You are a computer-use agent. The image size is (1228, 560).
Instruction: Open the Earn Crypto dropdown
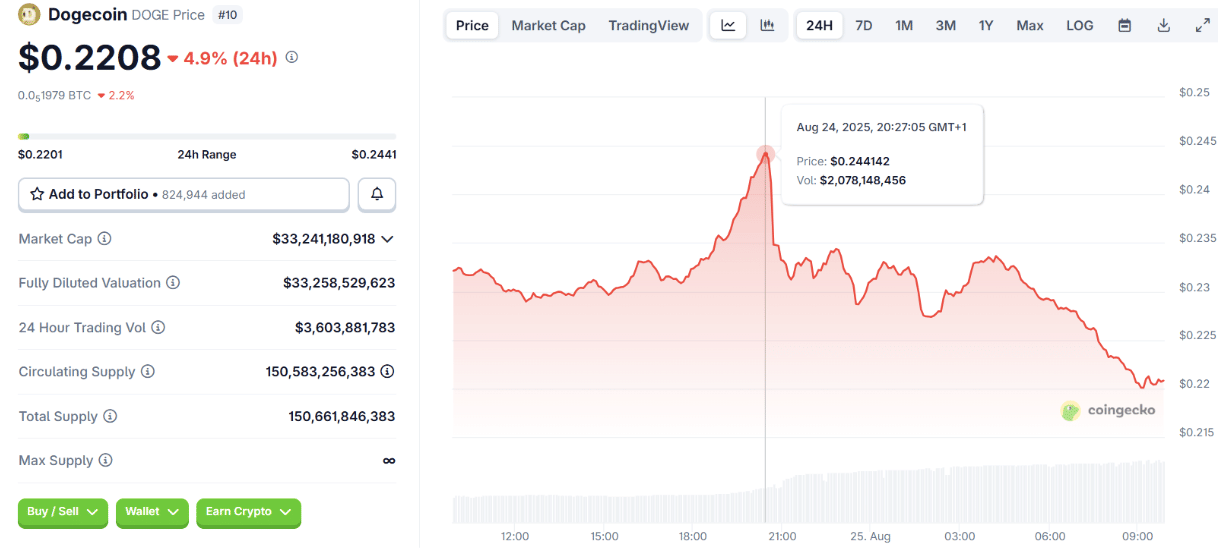point(248,512)
